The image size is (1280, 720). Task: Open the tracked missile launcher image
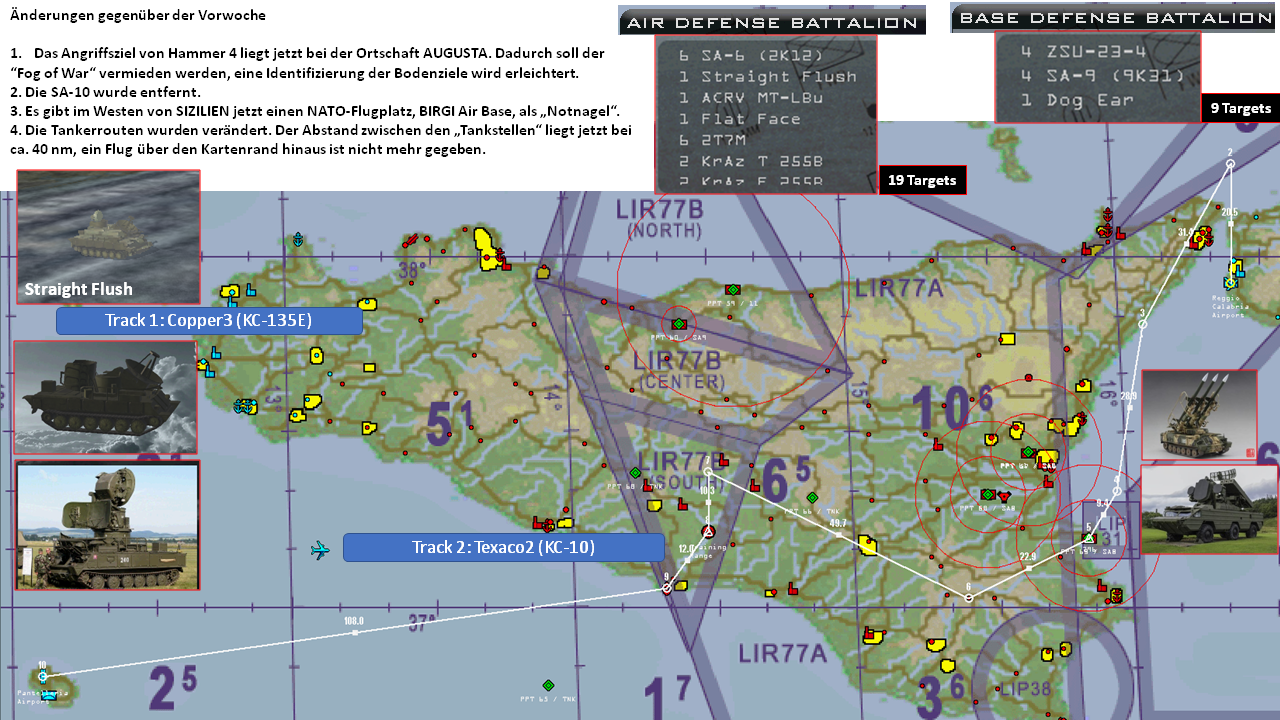(x=1197, y=415)
